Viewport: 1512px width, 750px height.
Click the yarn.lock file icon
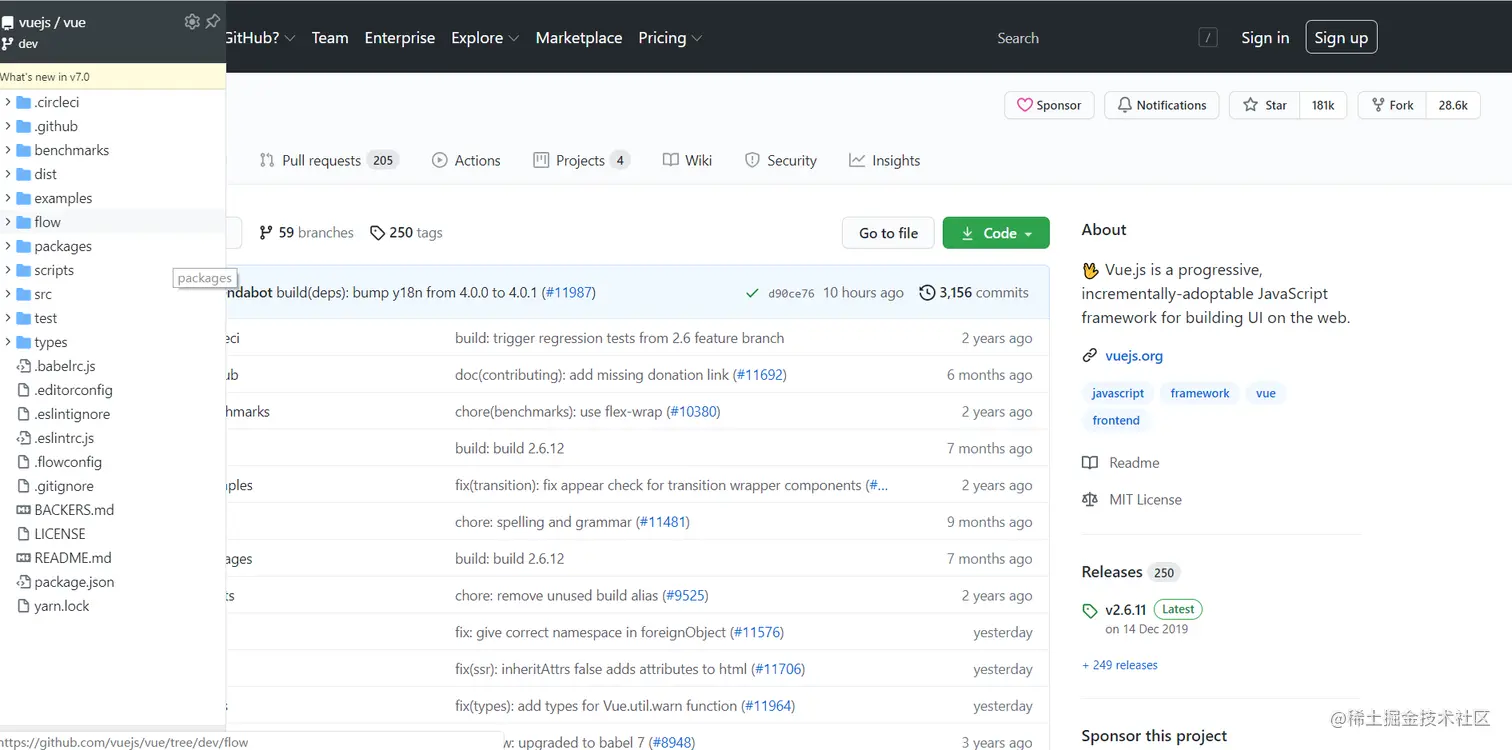click(24, 606)
